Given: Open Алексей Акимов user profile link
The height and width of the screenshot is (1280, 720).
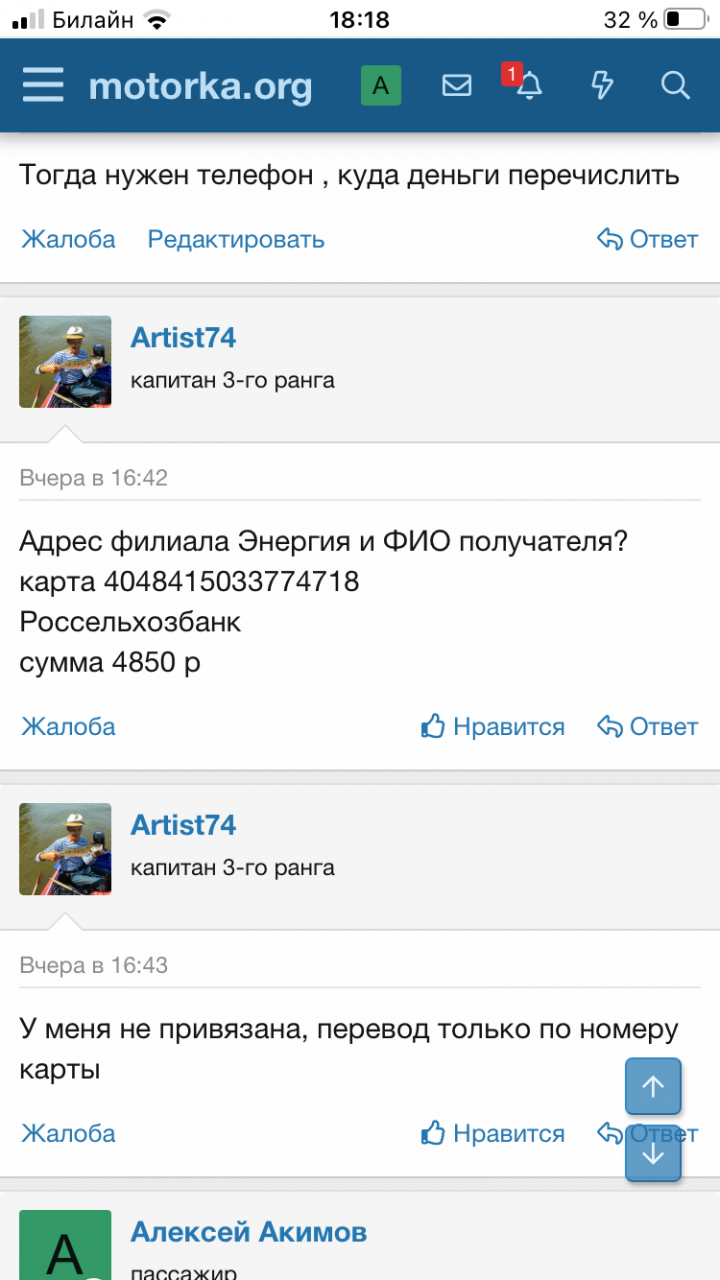Looking at the screenshot, I should point(248,1233).
